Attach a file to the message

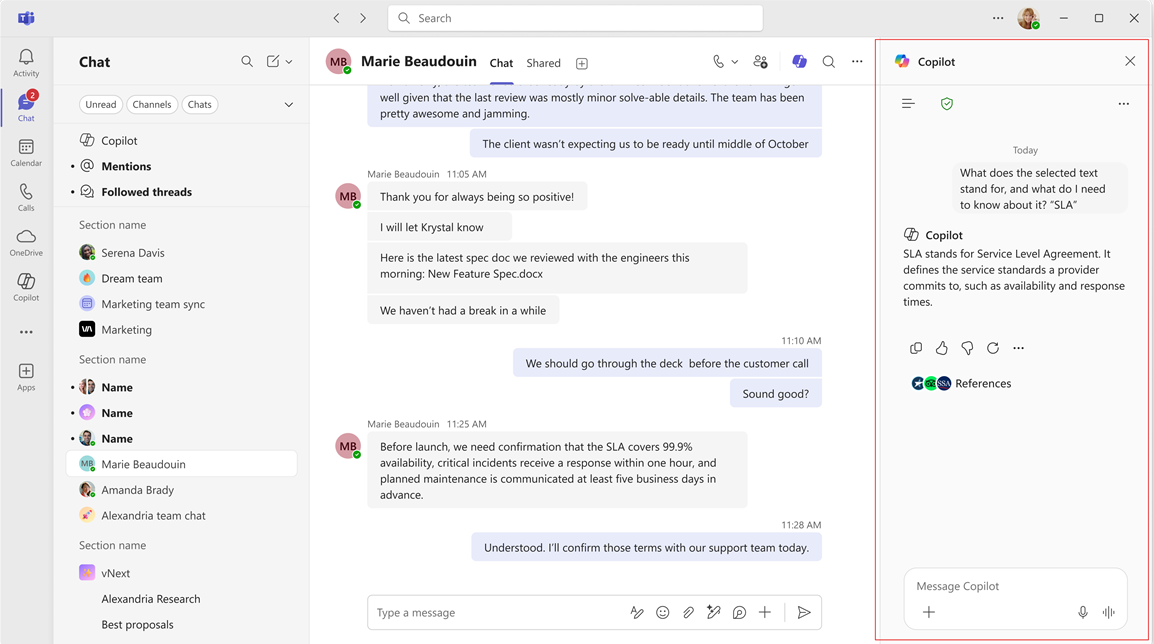pos(688,612)
